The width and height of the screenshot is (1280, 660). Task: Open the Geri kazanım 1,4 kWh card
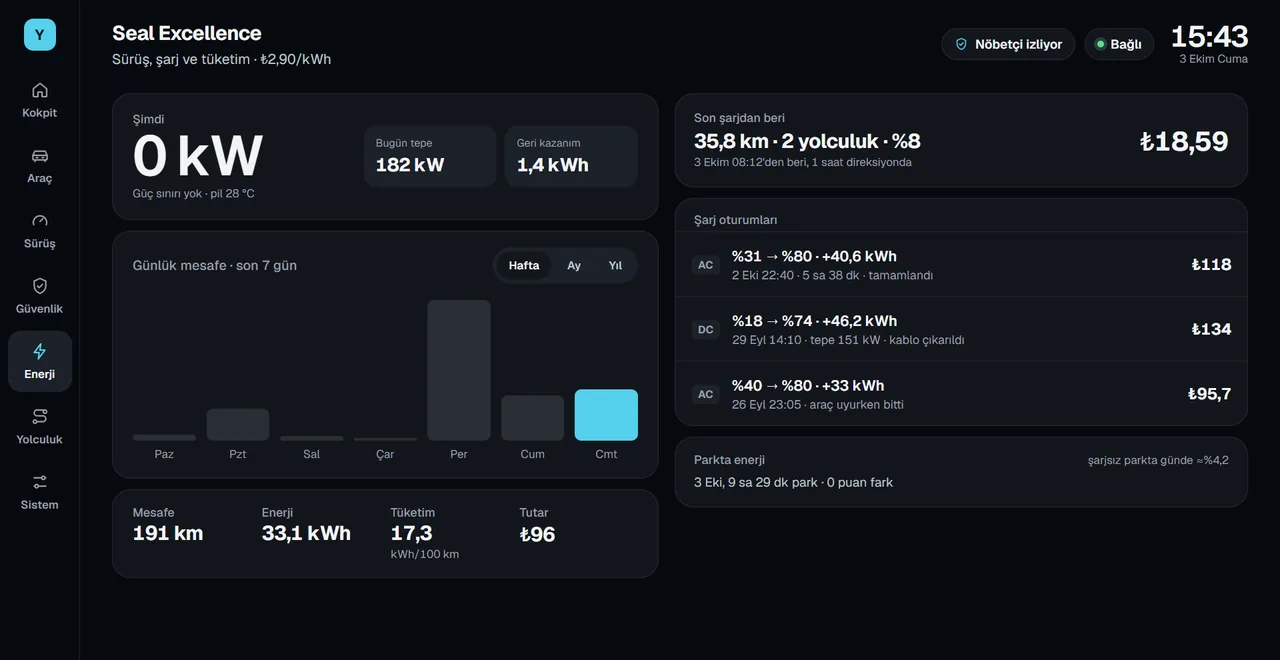tap(571, 156)
